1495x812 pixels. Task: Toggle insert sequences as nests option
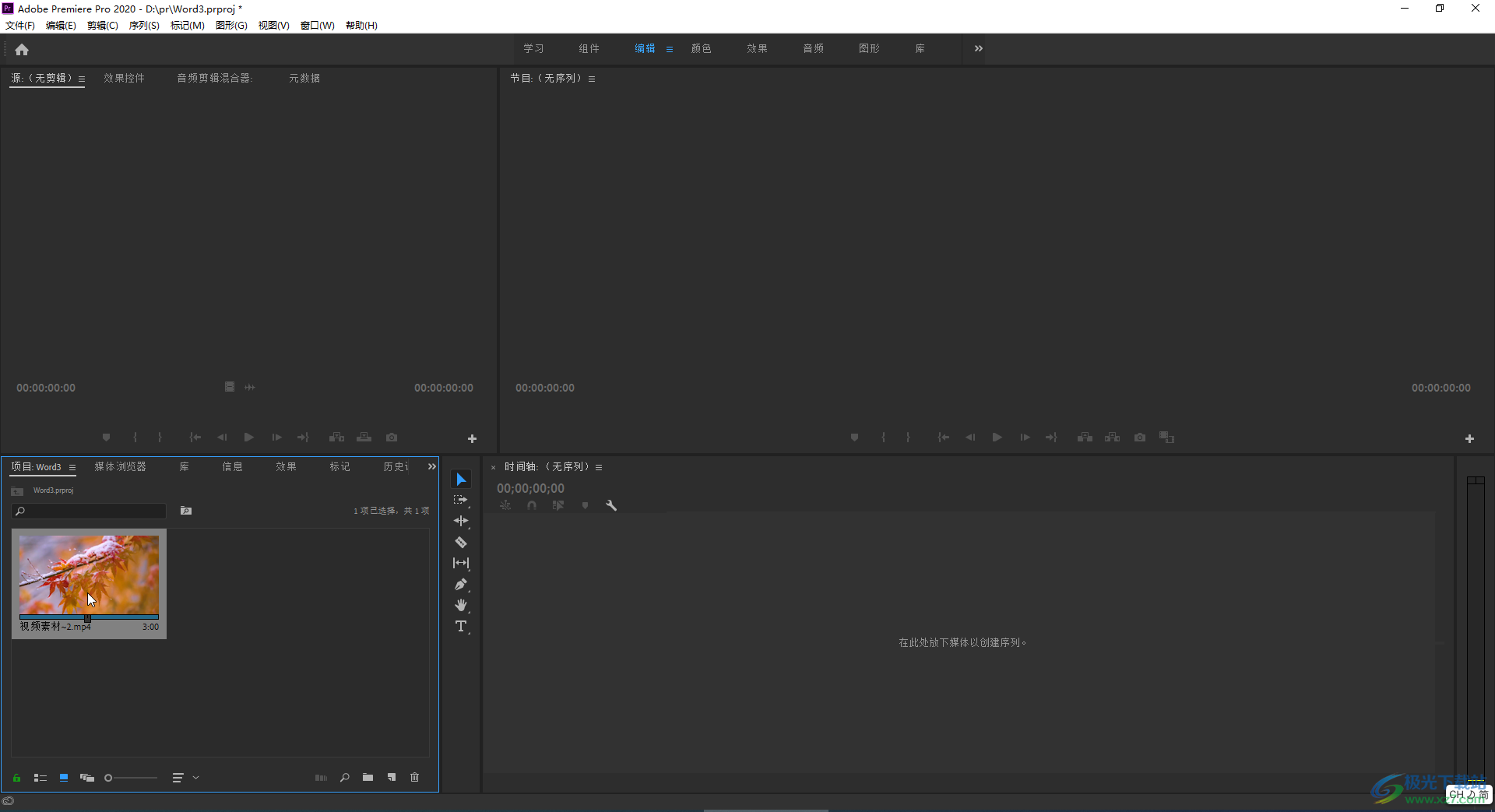click(x=505, y=505)
